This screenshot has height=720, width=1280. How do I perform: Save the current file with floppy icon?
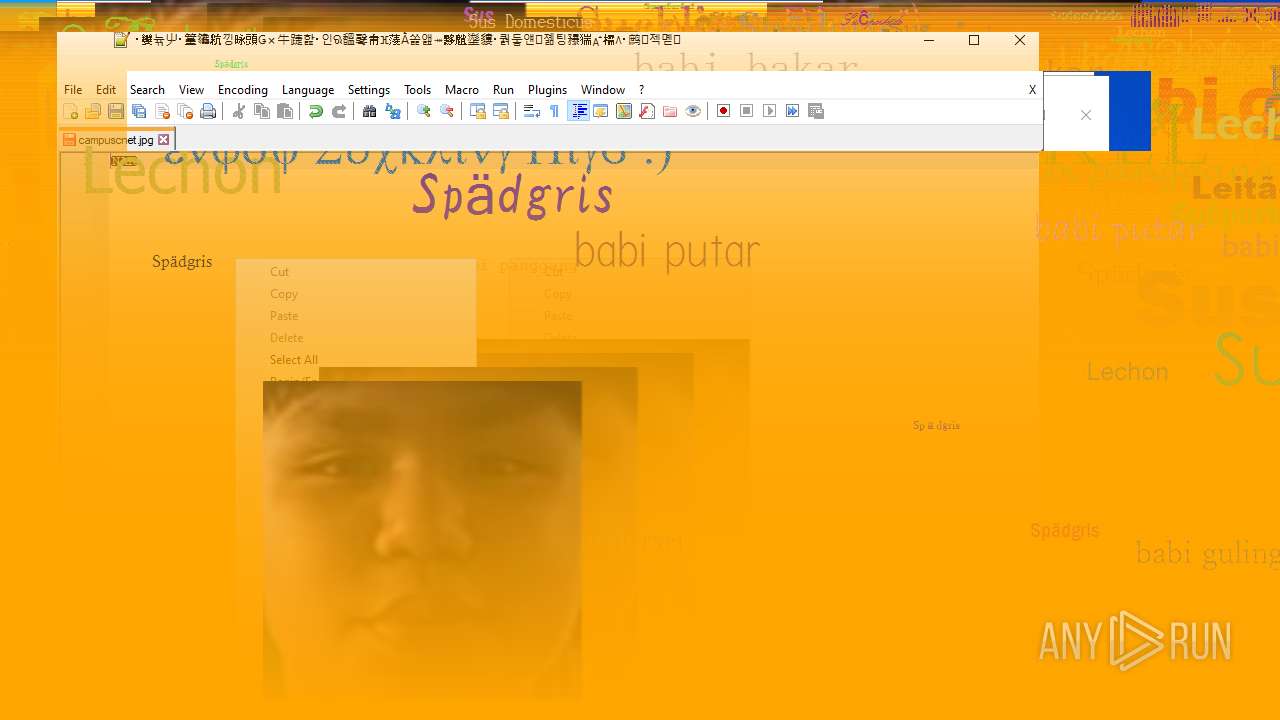click(116, 111)
